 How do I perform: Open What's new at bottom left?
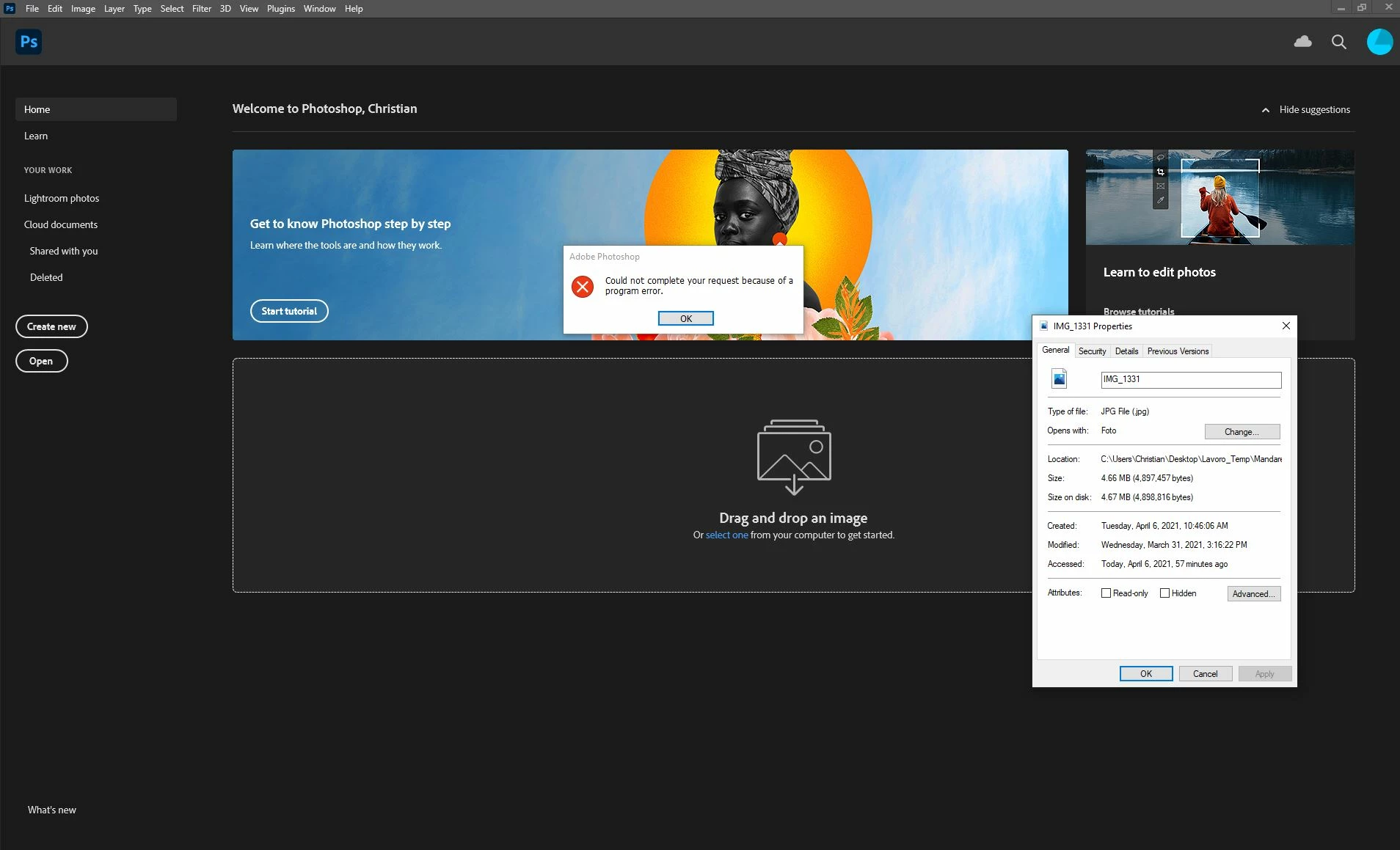pyautogui.click(x=51, y=810)
